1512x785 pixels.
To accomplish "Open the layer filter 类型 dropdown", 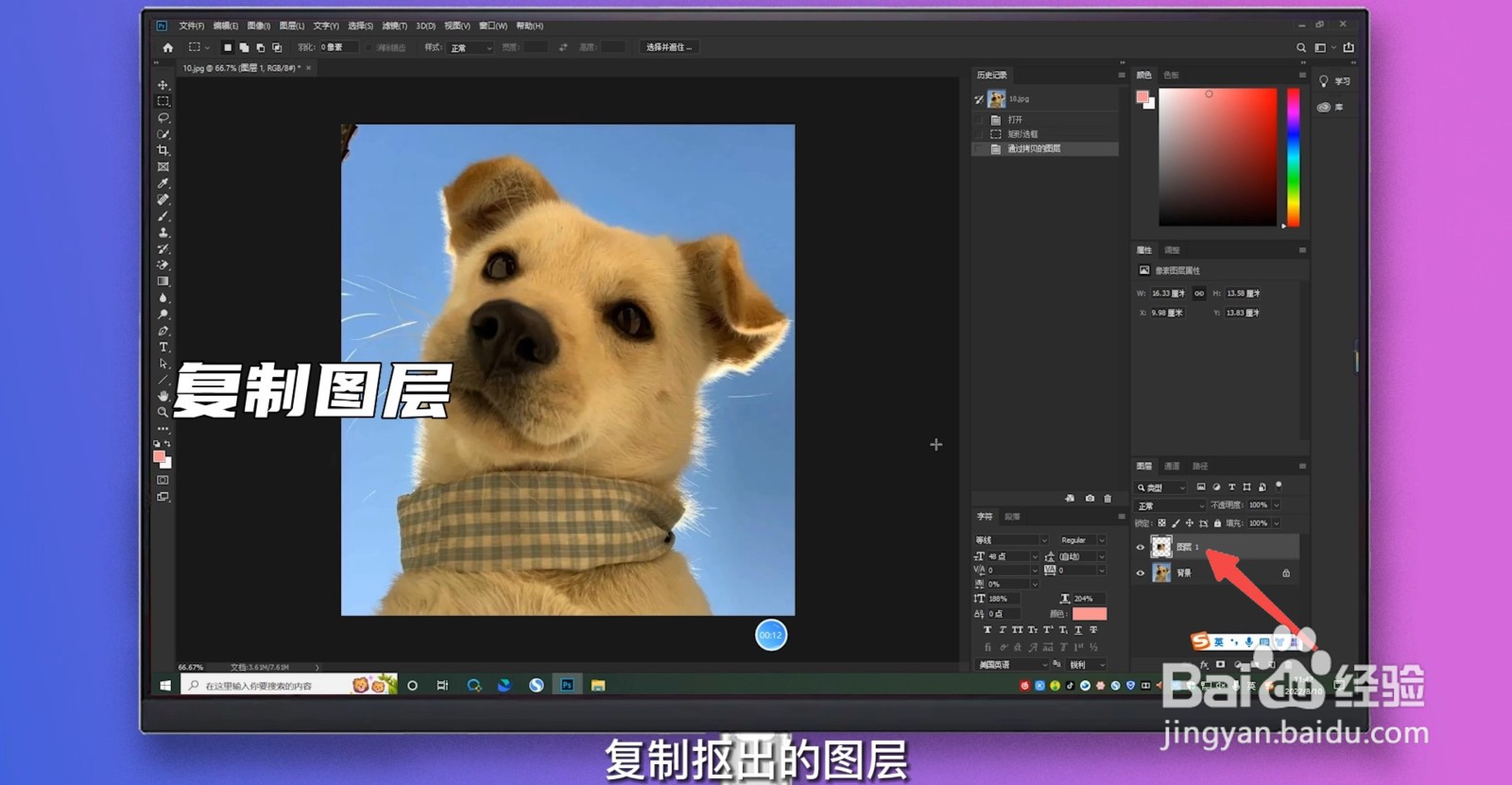I will (1161, 487).
